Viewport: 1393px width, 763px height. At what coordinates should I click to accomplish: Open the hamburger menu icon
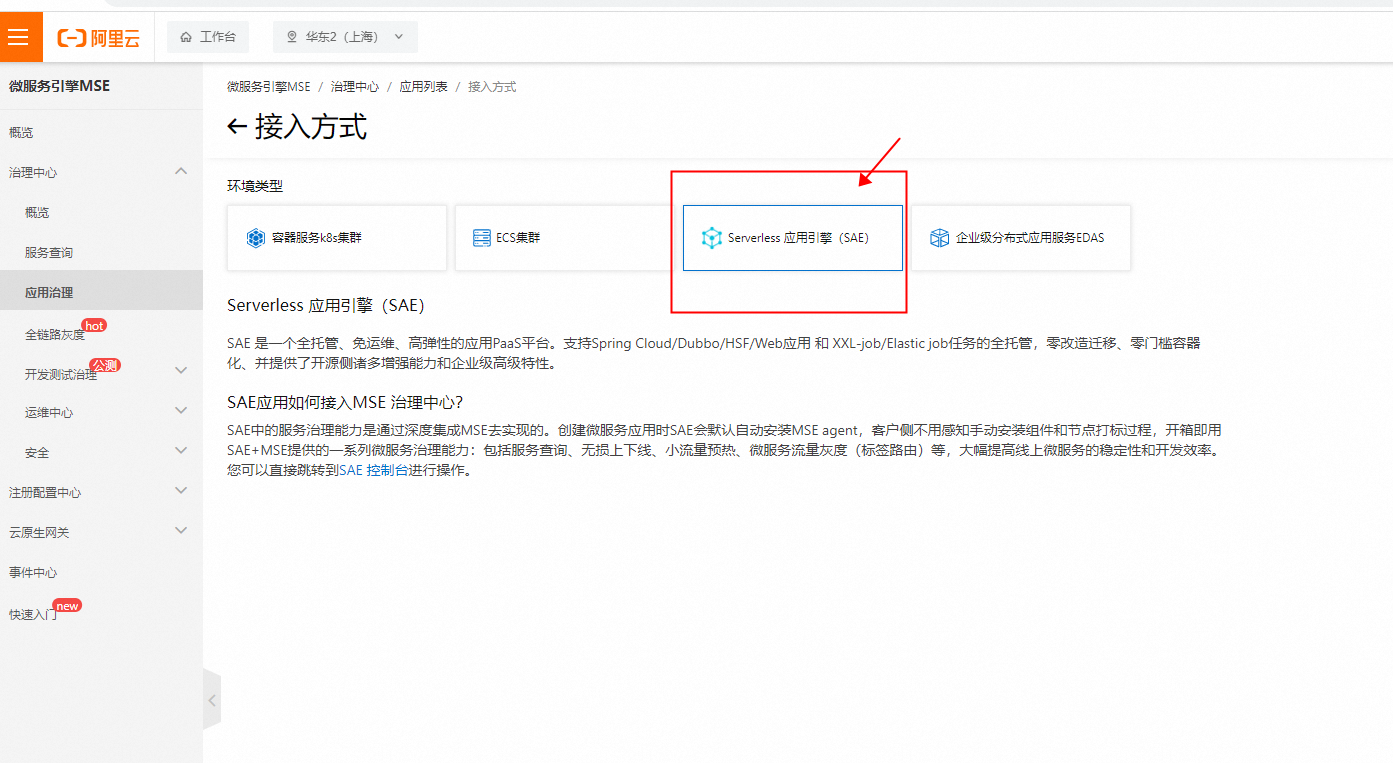tap(17, 37)
